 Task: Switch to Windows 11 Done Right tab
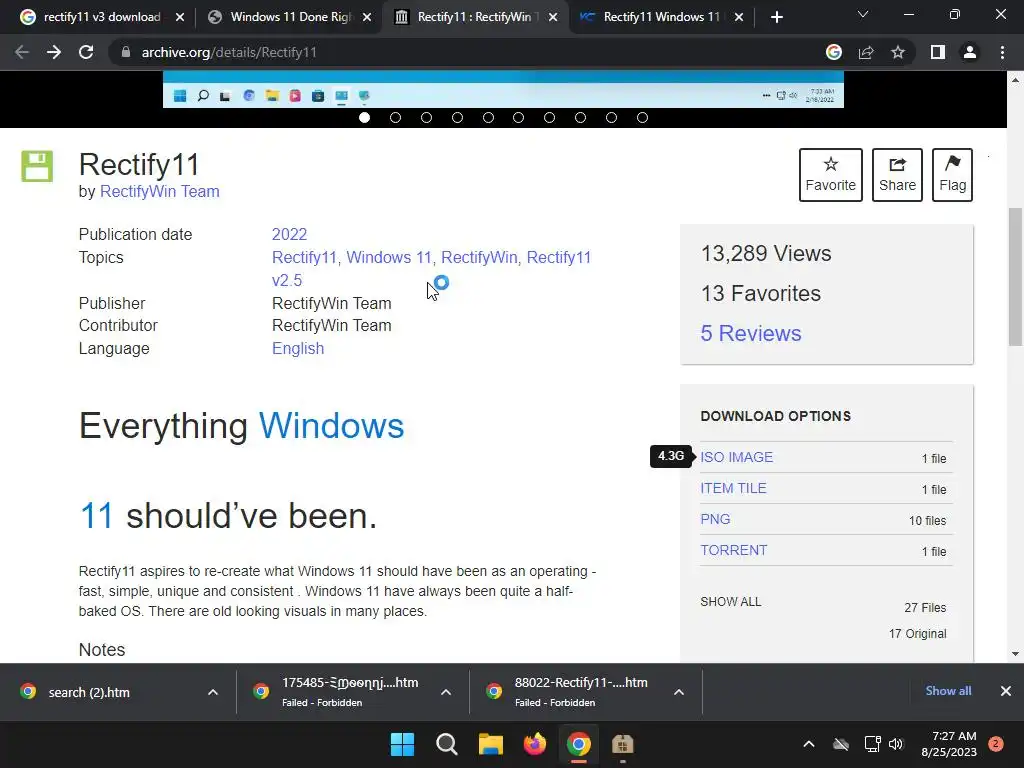(x=289, y=17)
